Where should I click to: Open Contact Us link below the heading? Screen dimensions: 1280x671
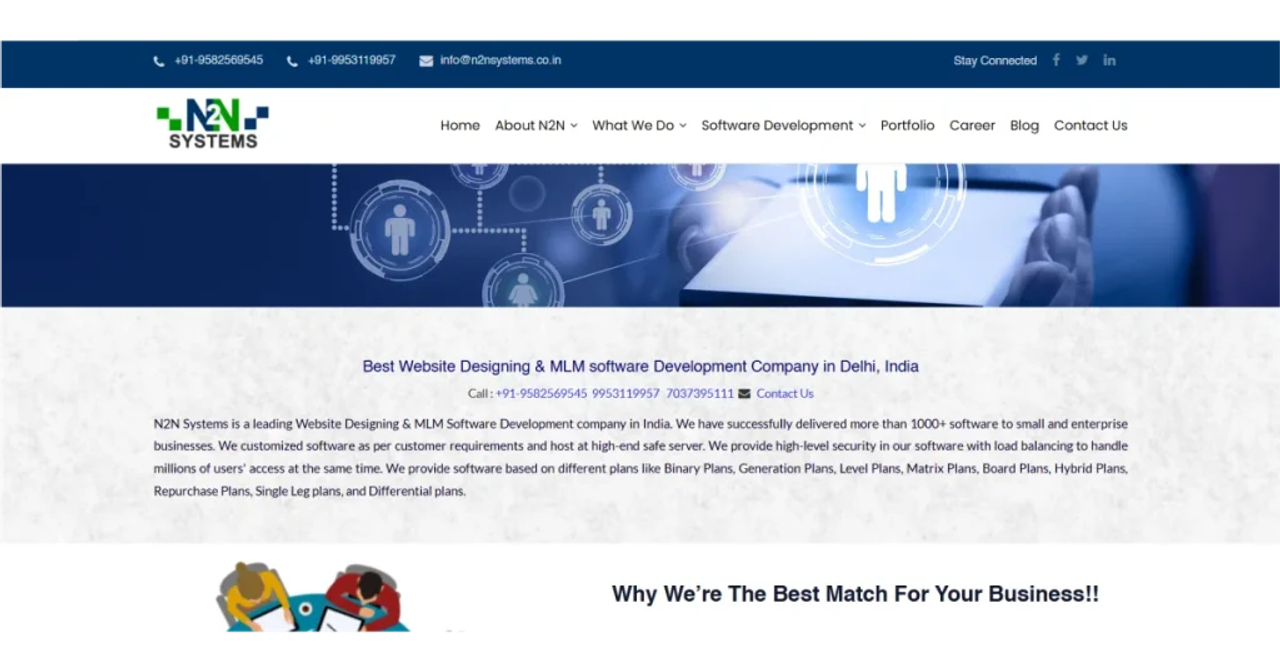[785, 394]
